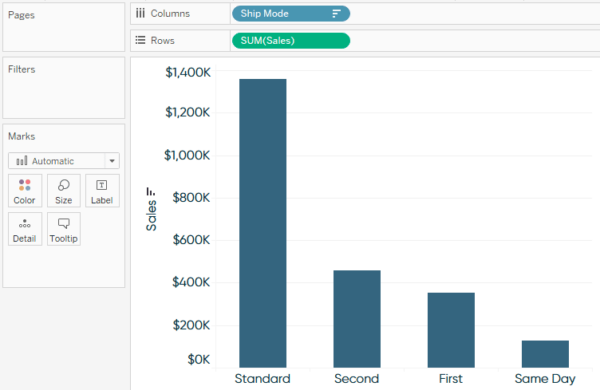Click the Rows shelf label text
Image resolution: width=600 pixels, height=390 pixels.
162,41
